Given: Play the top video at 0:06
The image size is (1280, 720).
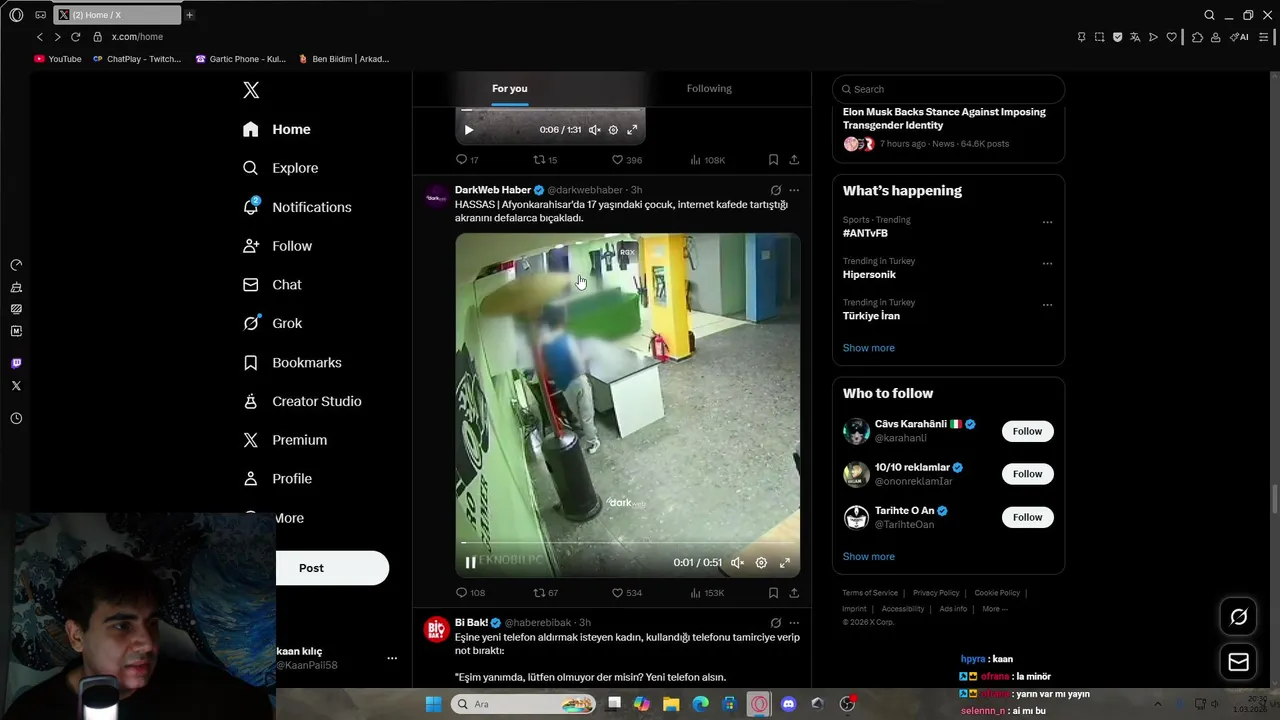Looking at the screenshot, I should (469, 130).
